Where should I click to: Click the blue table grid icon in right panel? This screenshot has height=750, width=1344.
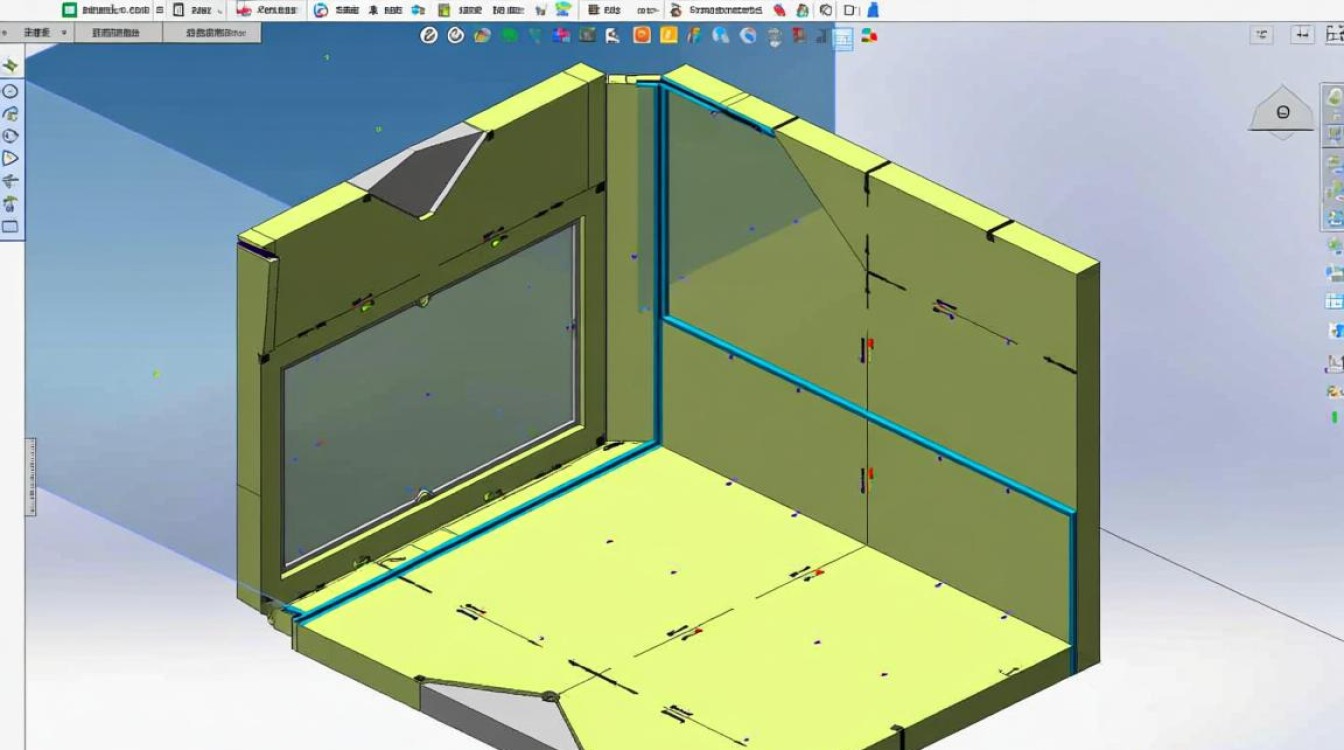(x=1334, y=301)
